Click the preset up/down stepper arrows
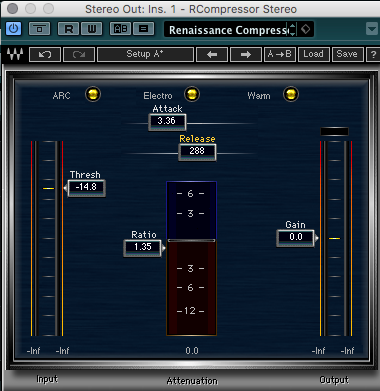380x391 pixels. (292, 30)
